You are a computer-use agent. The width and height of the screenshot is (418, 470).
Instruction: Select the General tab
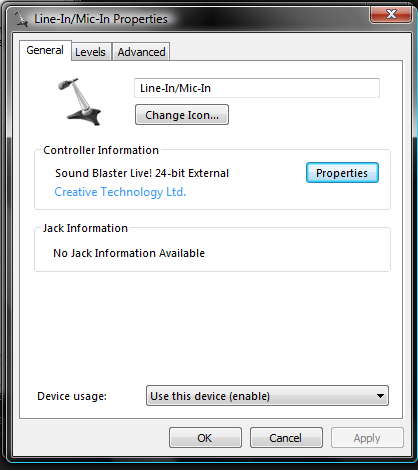[45, 50]
